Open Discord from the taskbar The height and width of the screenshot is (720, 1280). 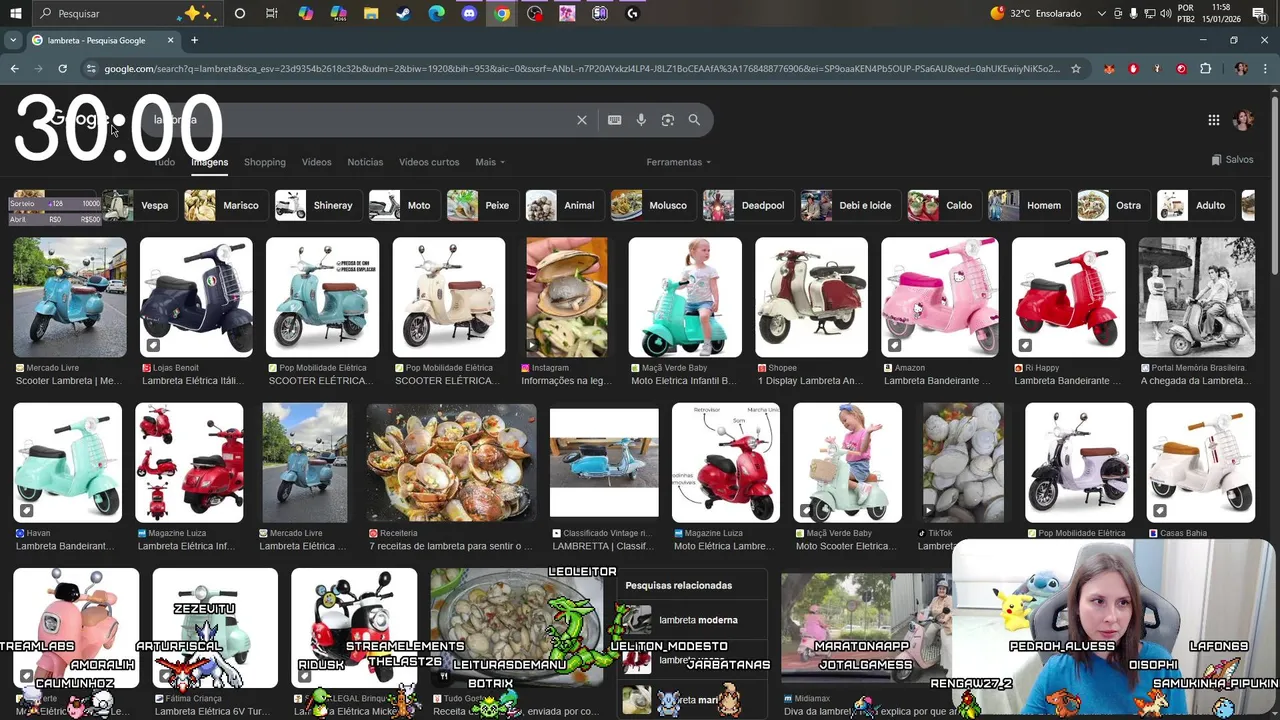(x=469, y=14)
